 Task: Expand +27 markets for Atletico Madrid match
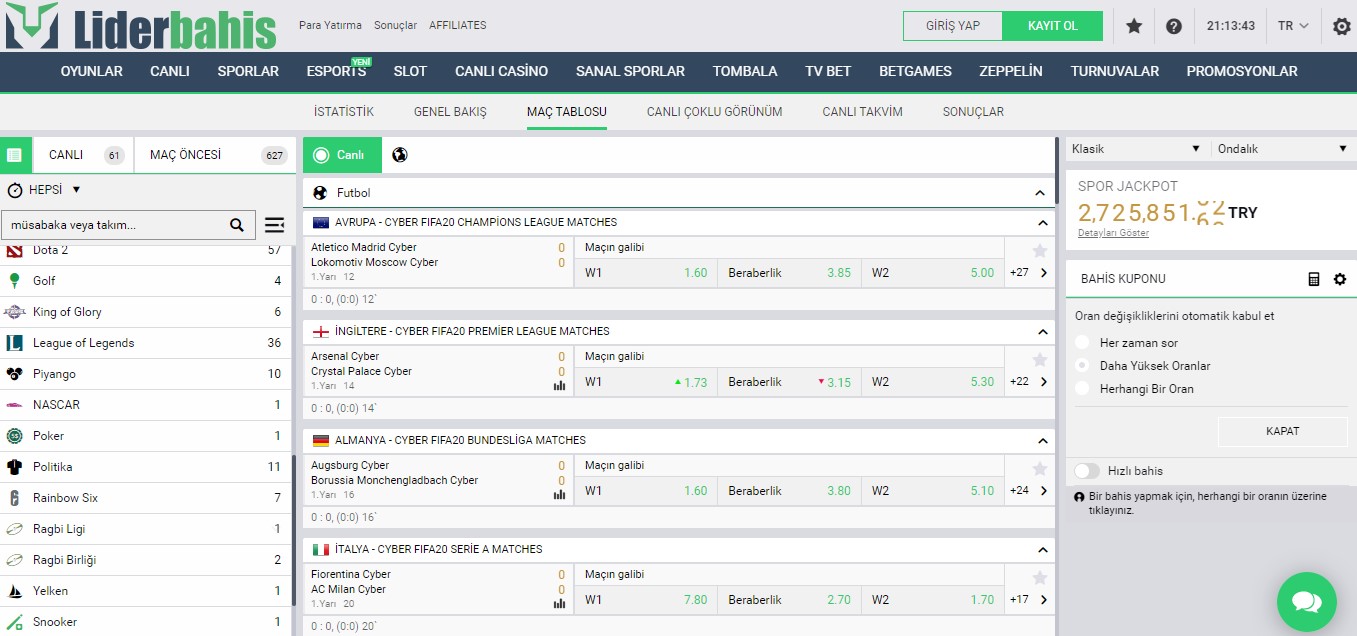point(1029,273)
